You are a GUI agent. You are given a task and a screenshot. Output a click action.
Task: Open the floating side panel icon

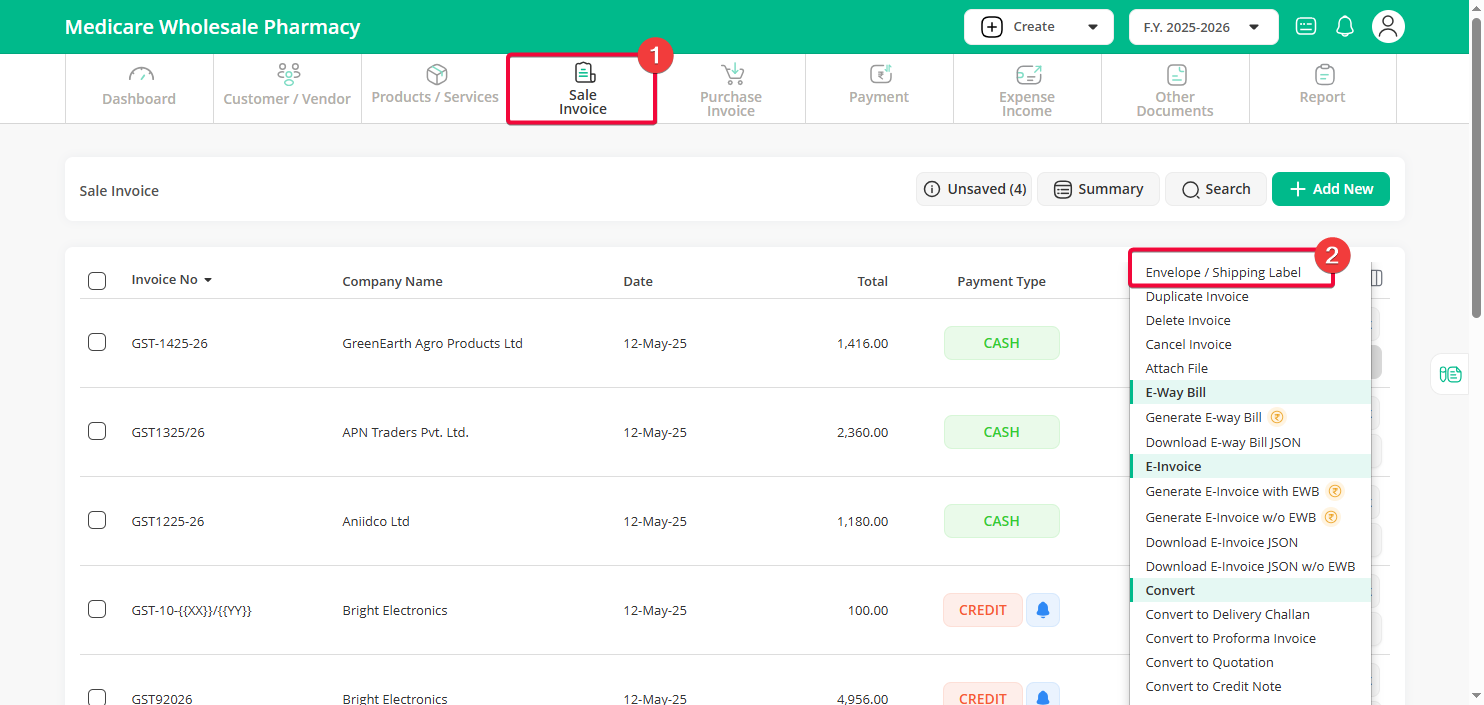point(1450,374)
